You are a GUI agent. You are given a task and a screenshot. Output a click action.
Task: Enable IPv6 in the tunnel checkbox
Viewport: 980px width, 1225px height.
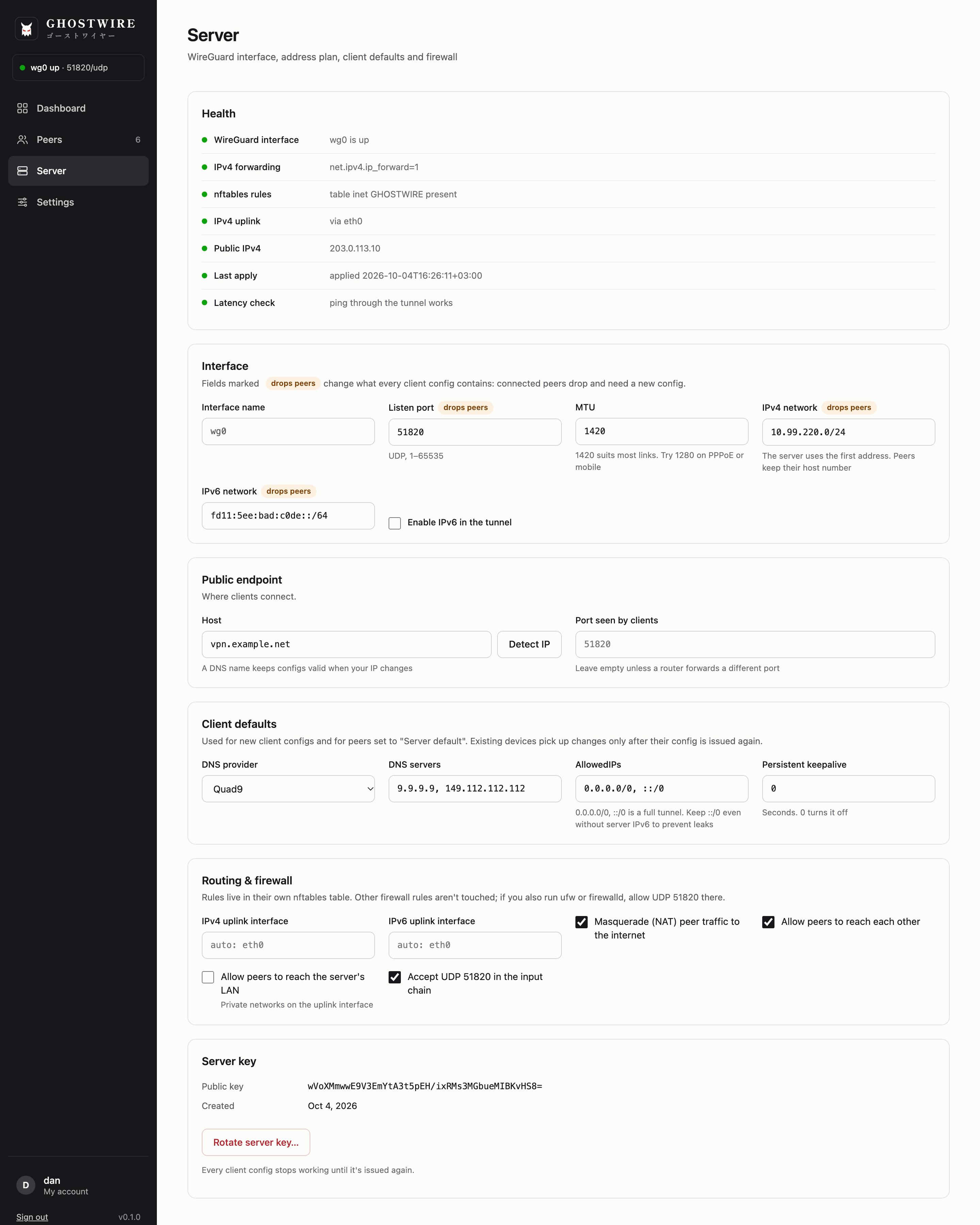coord(395,523)
